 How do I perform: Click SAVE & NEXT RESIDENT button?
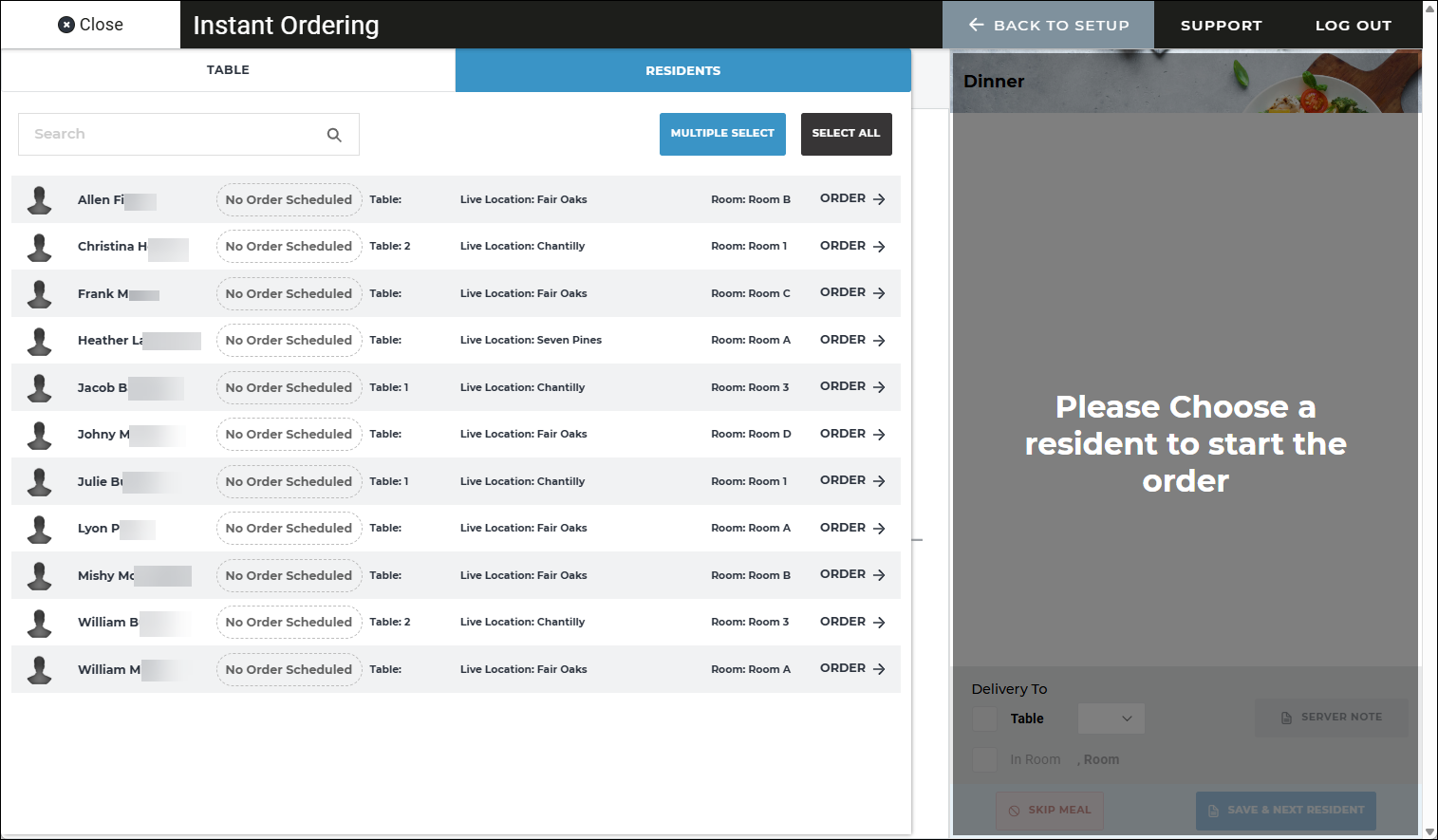click(1285, 811)
